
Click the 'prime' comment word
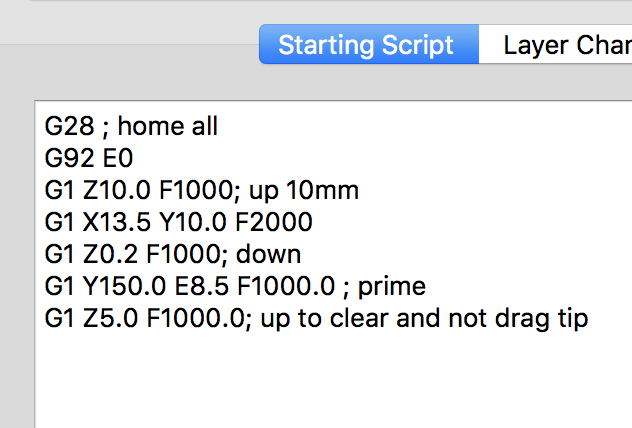pos(392,287)
